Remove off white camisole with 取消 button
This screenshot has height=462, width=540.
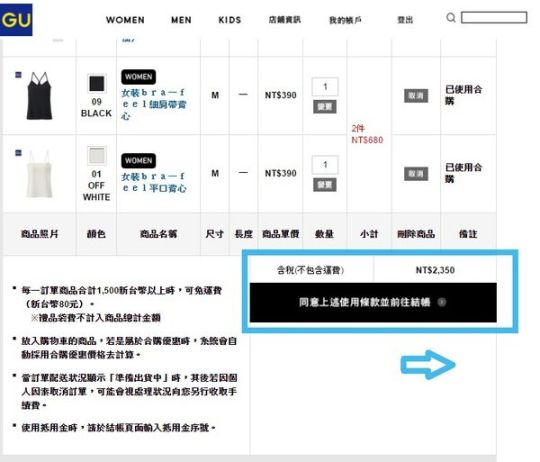pyautogui.click(x=416, y=174)
